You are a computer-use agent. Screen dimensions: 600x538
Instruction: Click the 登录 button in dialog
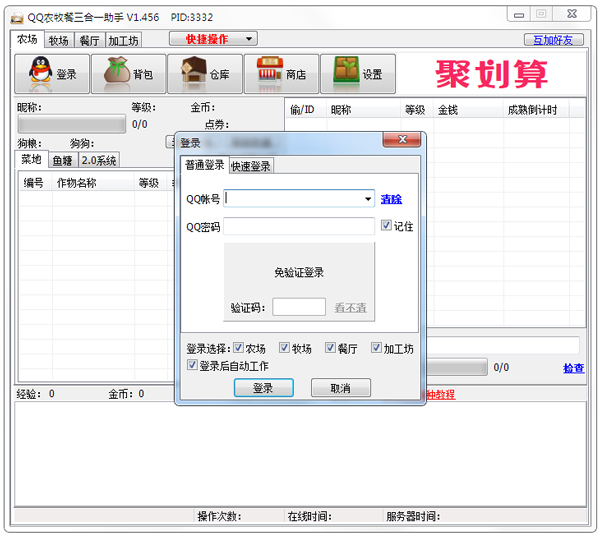point(264,388)
